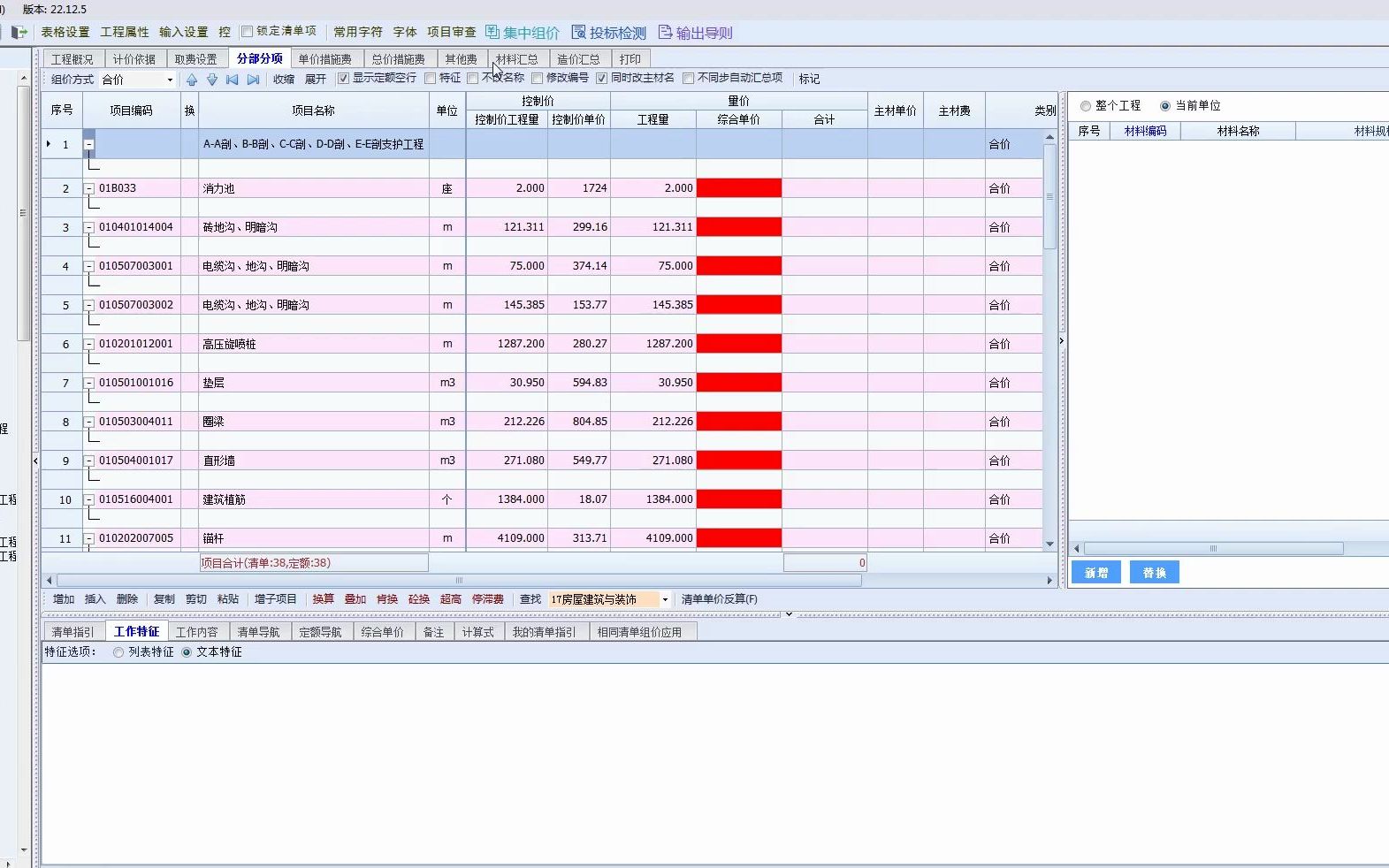The image size is (1389, 868).
Task: Open 表格设置 menu
Action: pyautogui.click(x=65, y=32)
